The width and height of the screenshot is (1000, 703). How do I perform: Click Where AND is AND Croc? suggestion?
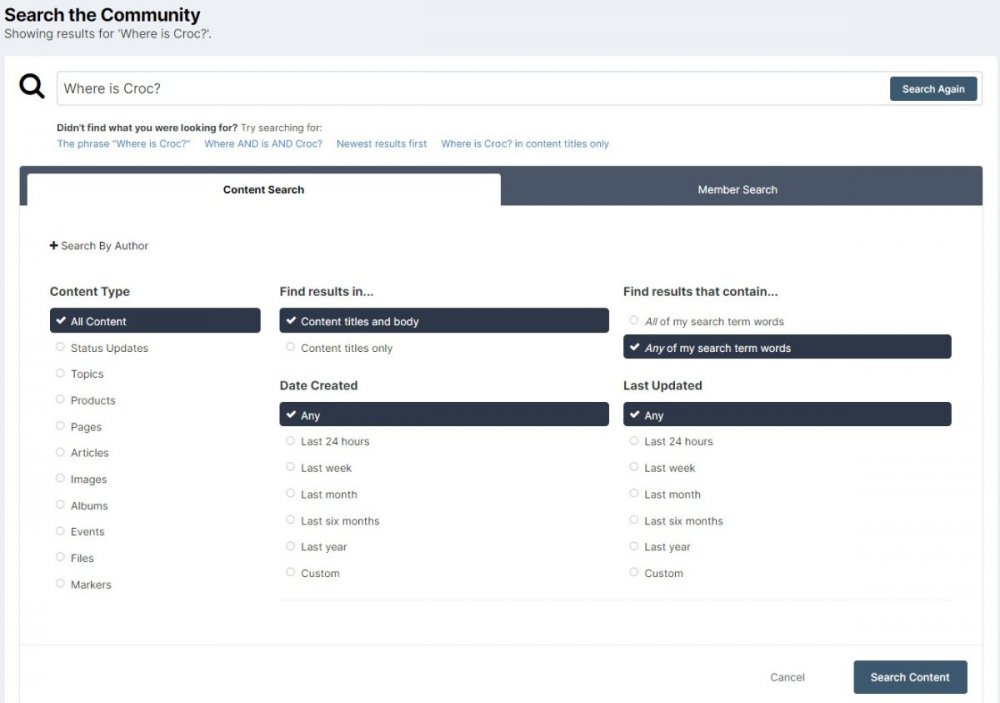[x=263, y=144]
